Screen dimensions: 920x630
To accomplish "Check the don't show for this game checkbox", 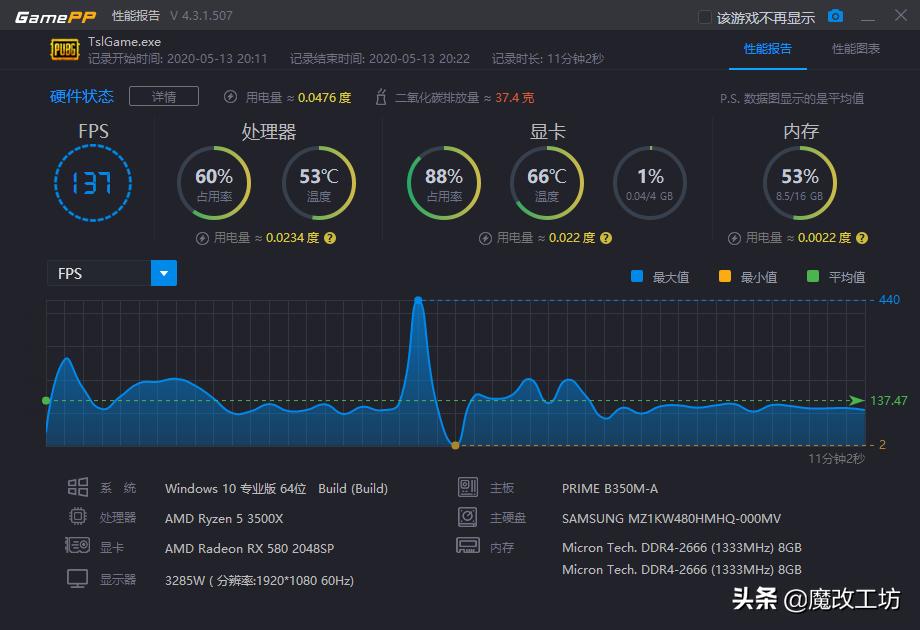I will (x=705, y=17).
